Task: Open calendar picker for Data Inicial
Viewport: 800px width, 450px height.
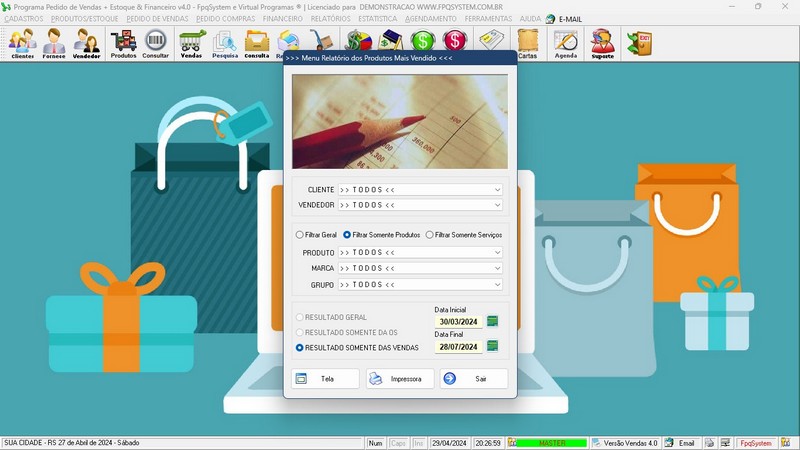Action: 492,321
